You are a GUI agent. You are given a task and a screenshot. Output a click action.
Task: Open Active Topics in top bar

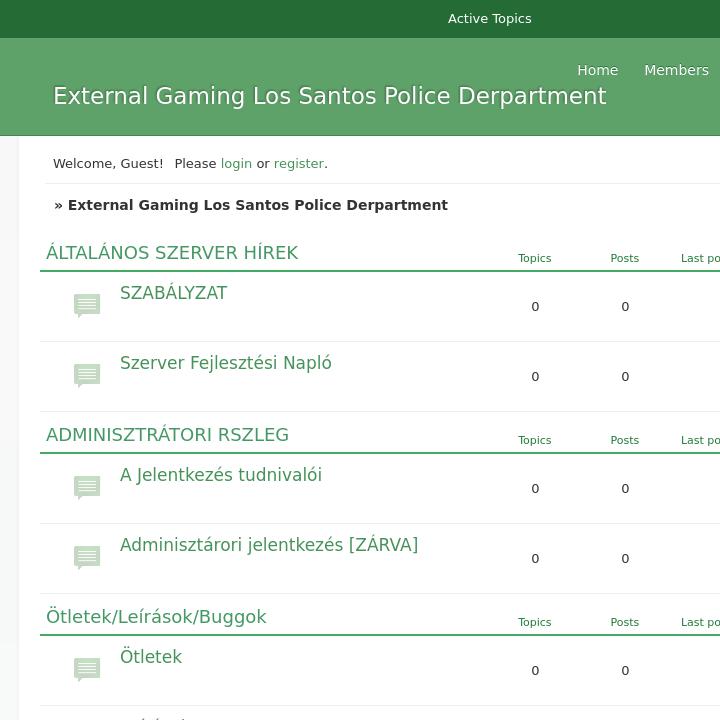coord(489,19)
